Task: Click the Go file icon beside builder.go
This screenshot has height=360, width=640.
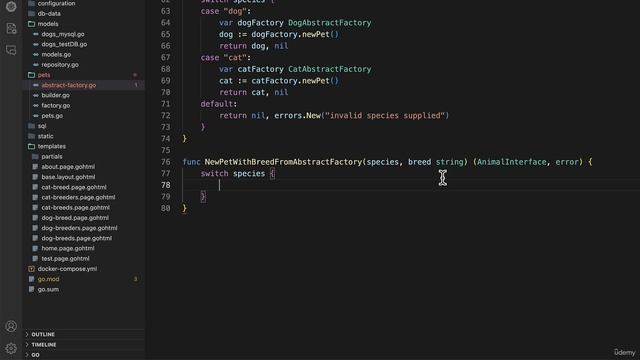Action: (36, 95)
